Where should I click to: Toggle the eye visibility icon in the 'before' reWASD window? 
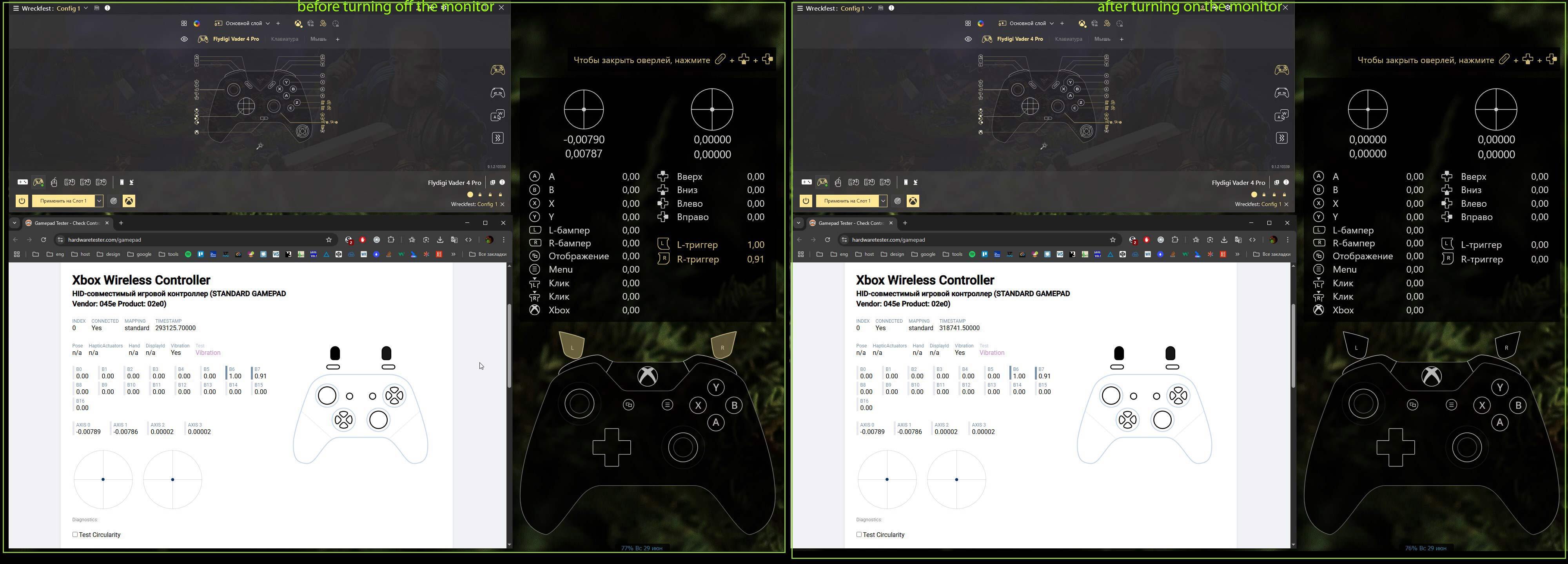click(x=184, y=39)
